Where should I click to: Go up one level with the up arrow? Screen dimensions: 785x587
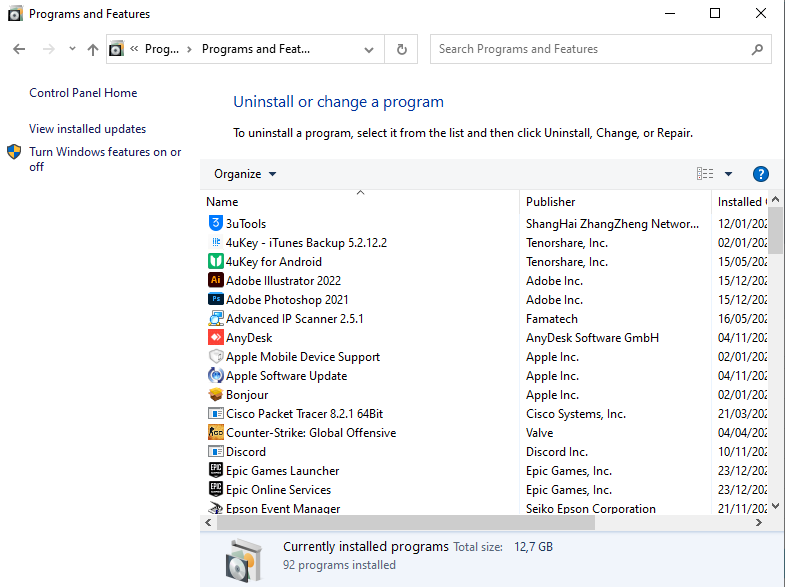(93, 49)
